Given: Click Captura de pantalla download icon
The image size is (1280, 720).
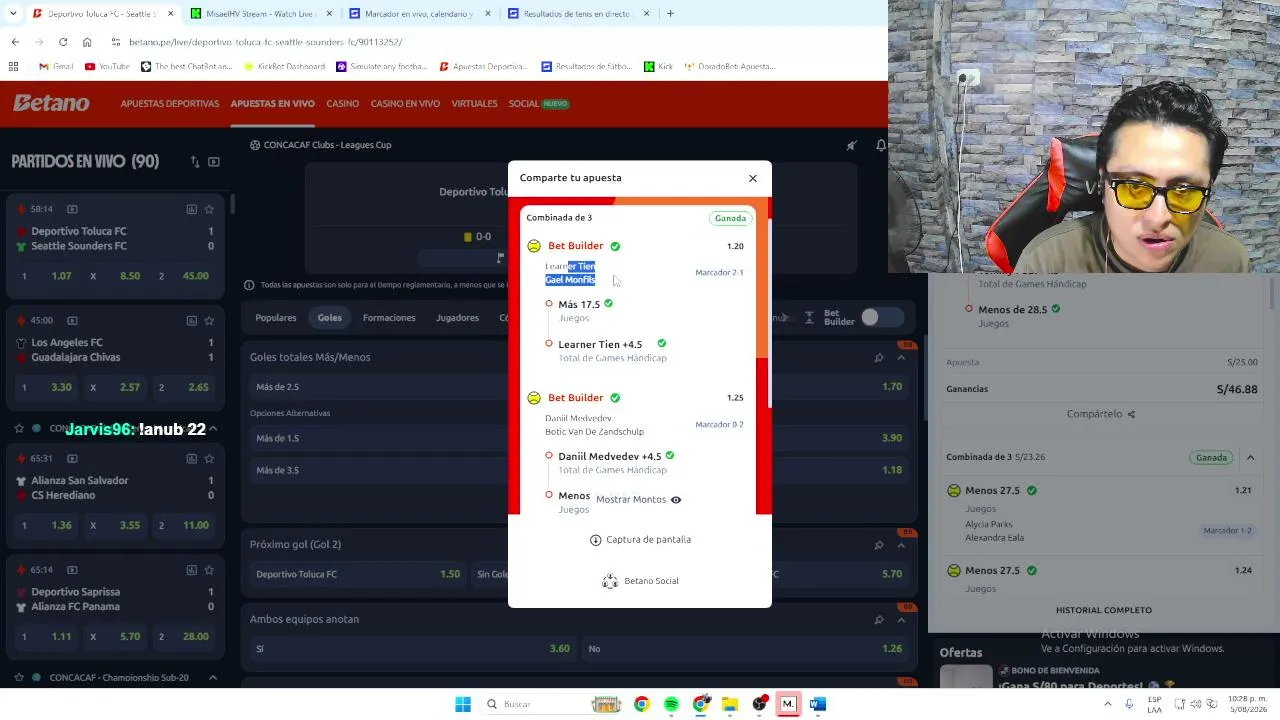Looking at the screenshot, I should tap(596, 540).
